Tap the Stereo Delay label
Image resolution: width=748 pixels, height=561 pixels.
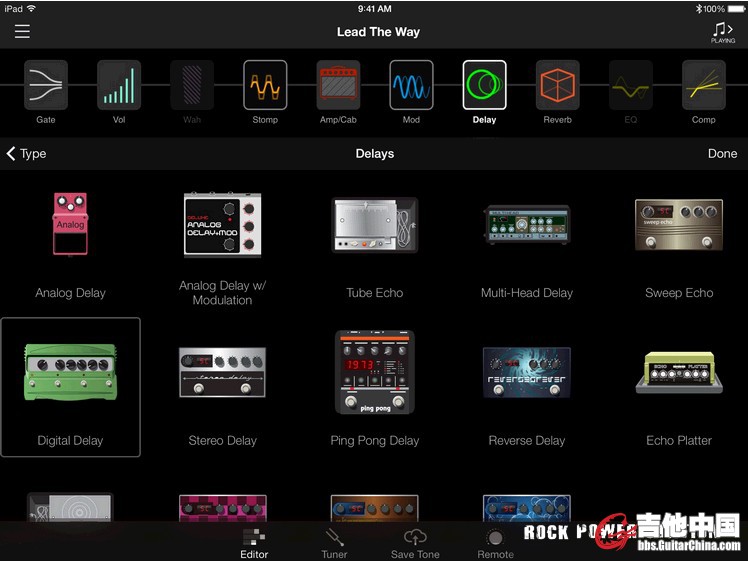point(222,440)
